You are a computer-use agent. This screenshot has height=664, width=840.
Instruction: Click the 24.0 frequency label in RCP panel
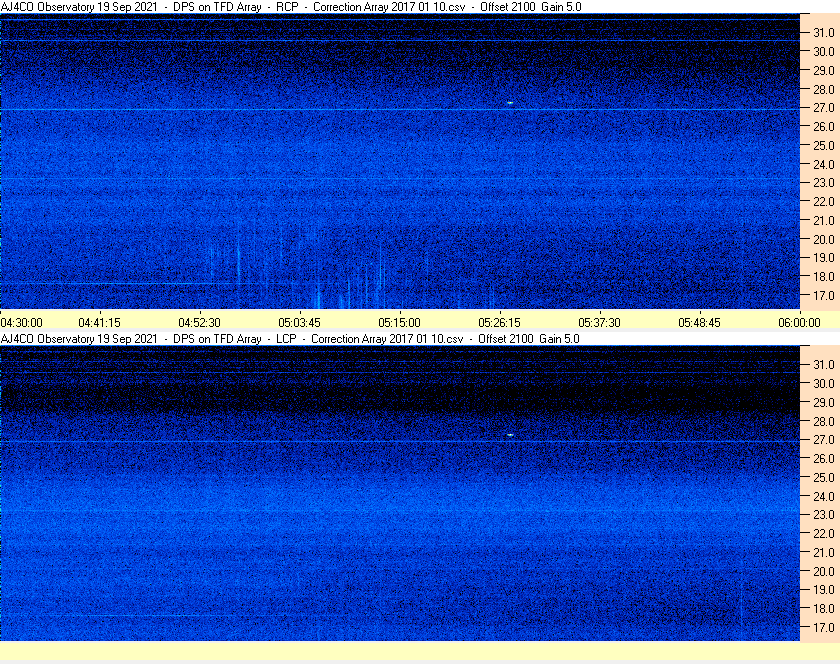coord(824,164)
